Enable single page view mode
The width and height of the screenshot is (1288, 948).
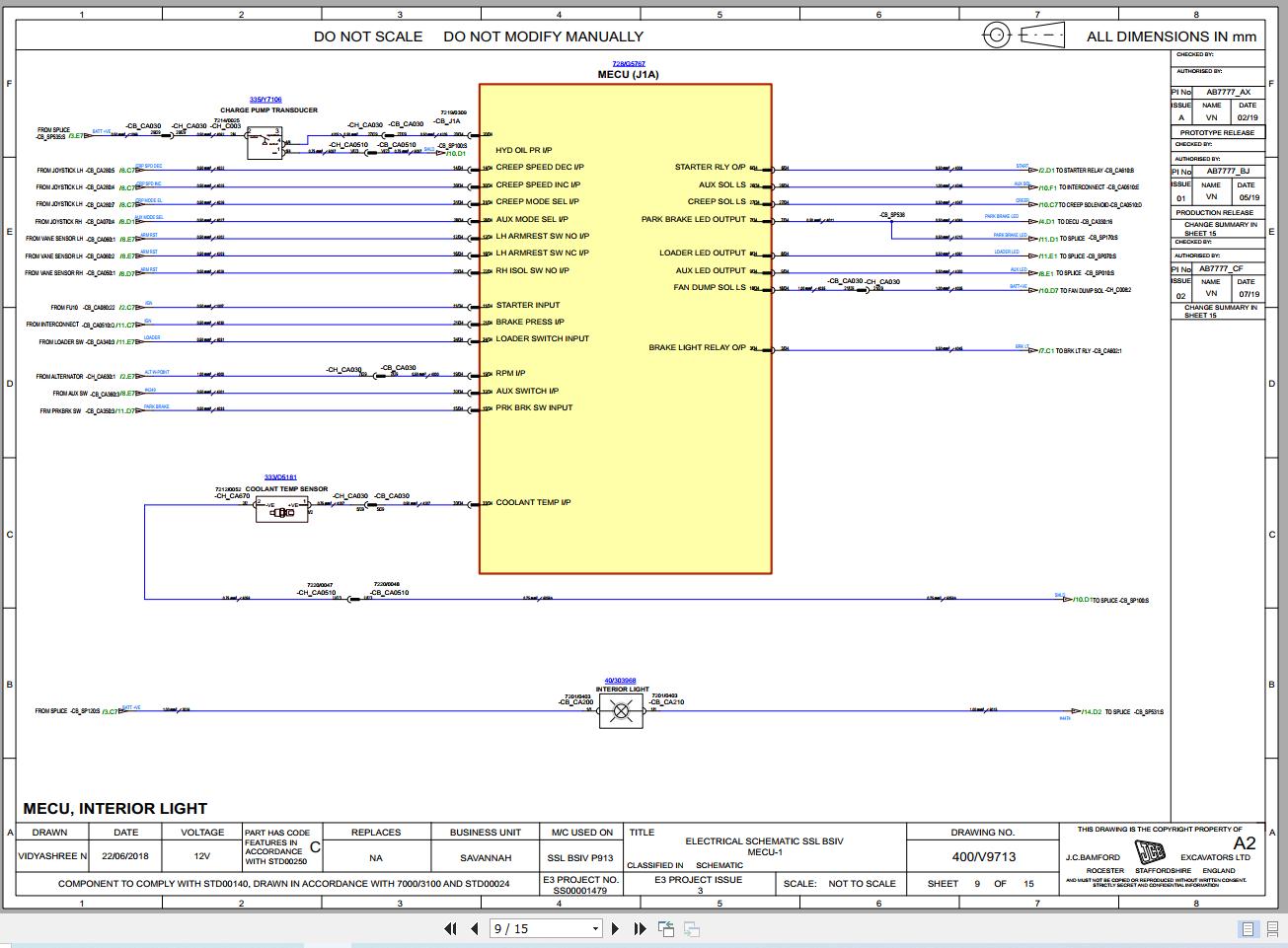1248,928
